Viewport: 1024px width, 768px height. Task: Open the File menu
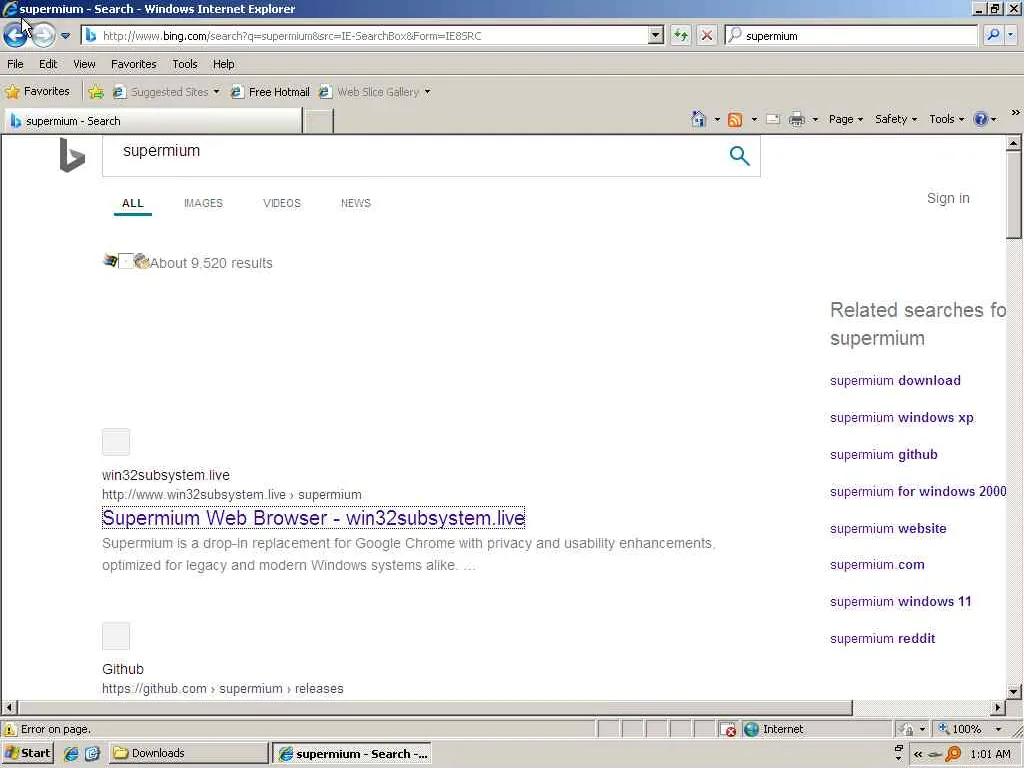(x=15, y=64)
